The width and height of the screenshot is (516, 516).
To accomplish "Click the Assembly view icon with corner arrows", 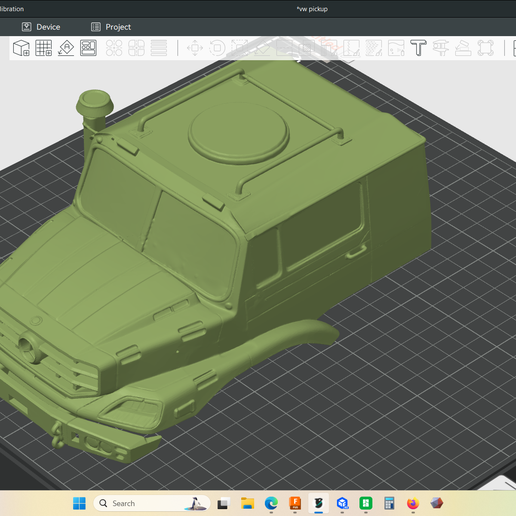I will (x=485, y=48).
